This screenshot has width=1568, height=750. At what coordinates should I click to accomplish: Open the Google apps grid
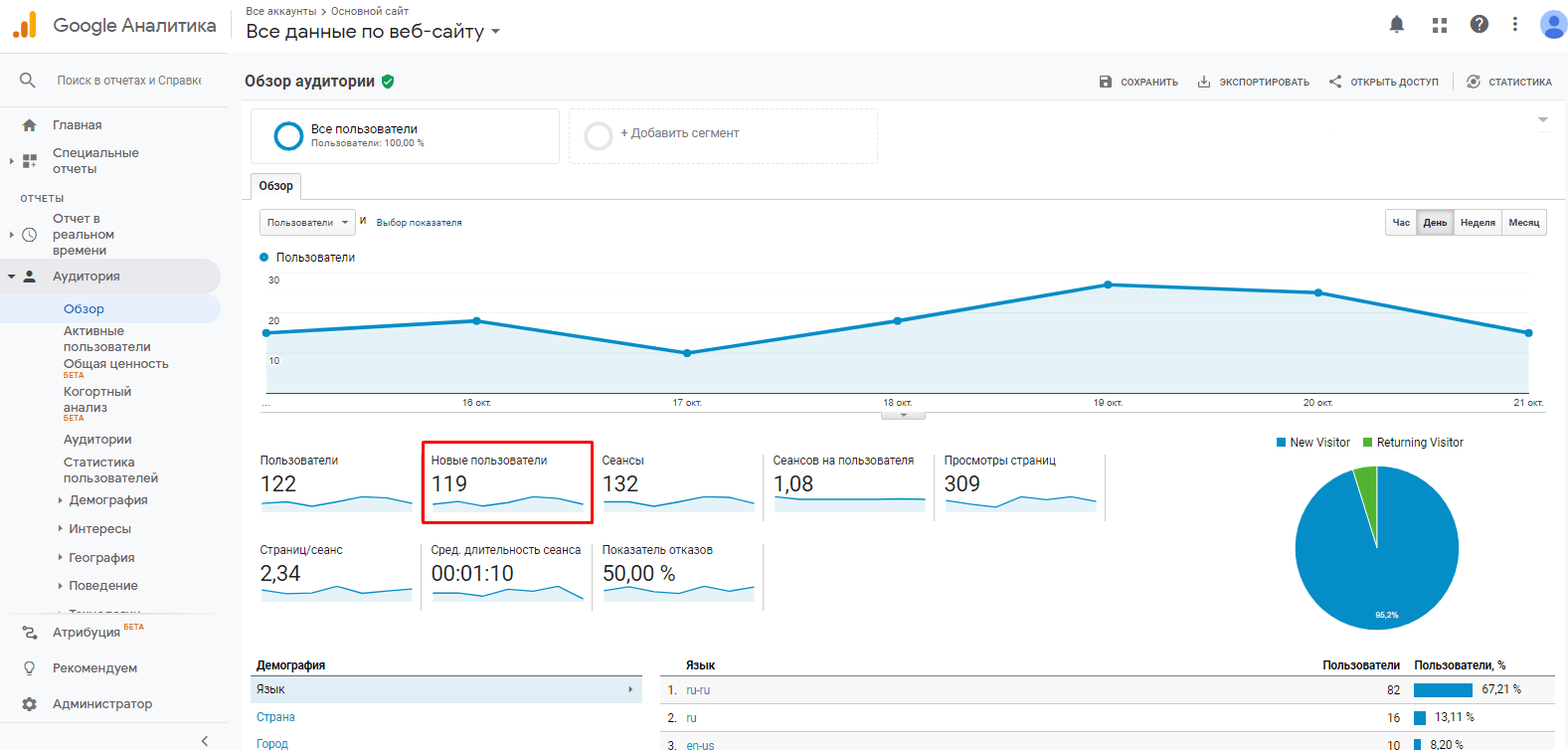(x=1439, y=25)
